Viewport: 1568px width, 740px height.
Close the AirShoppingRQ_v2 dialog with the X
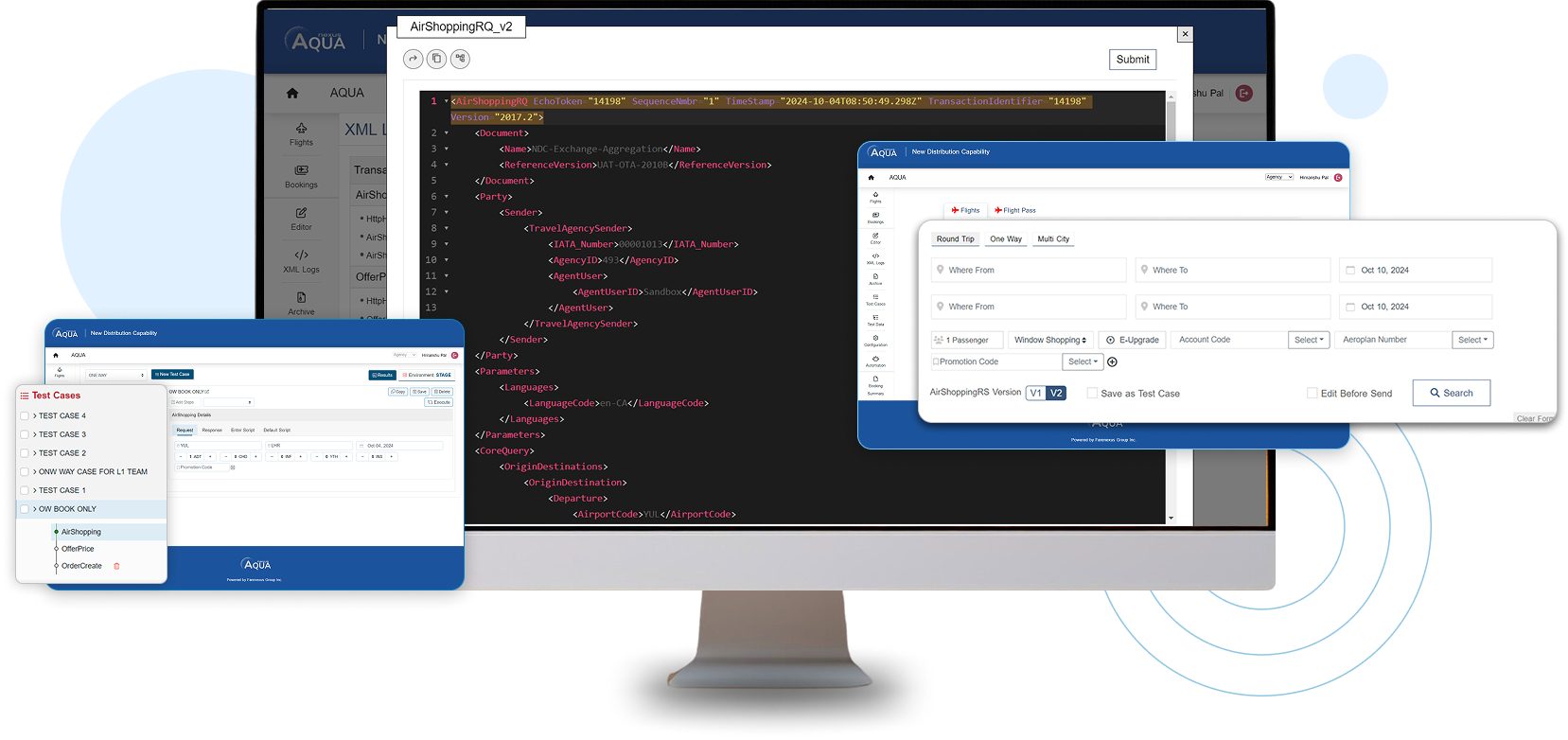[x=1184, y=34]
